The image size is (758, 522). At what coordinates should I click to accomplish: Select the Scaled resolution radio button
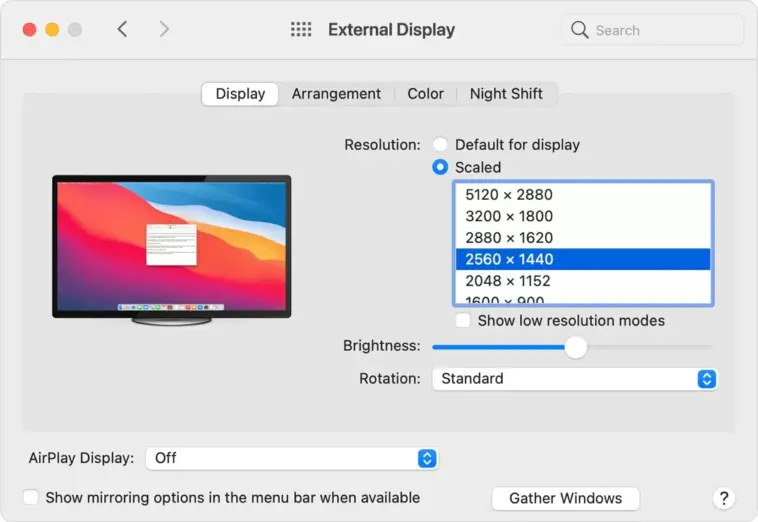(x=440, y=167)
